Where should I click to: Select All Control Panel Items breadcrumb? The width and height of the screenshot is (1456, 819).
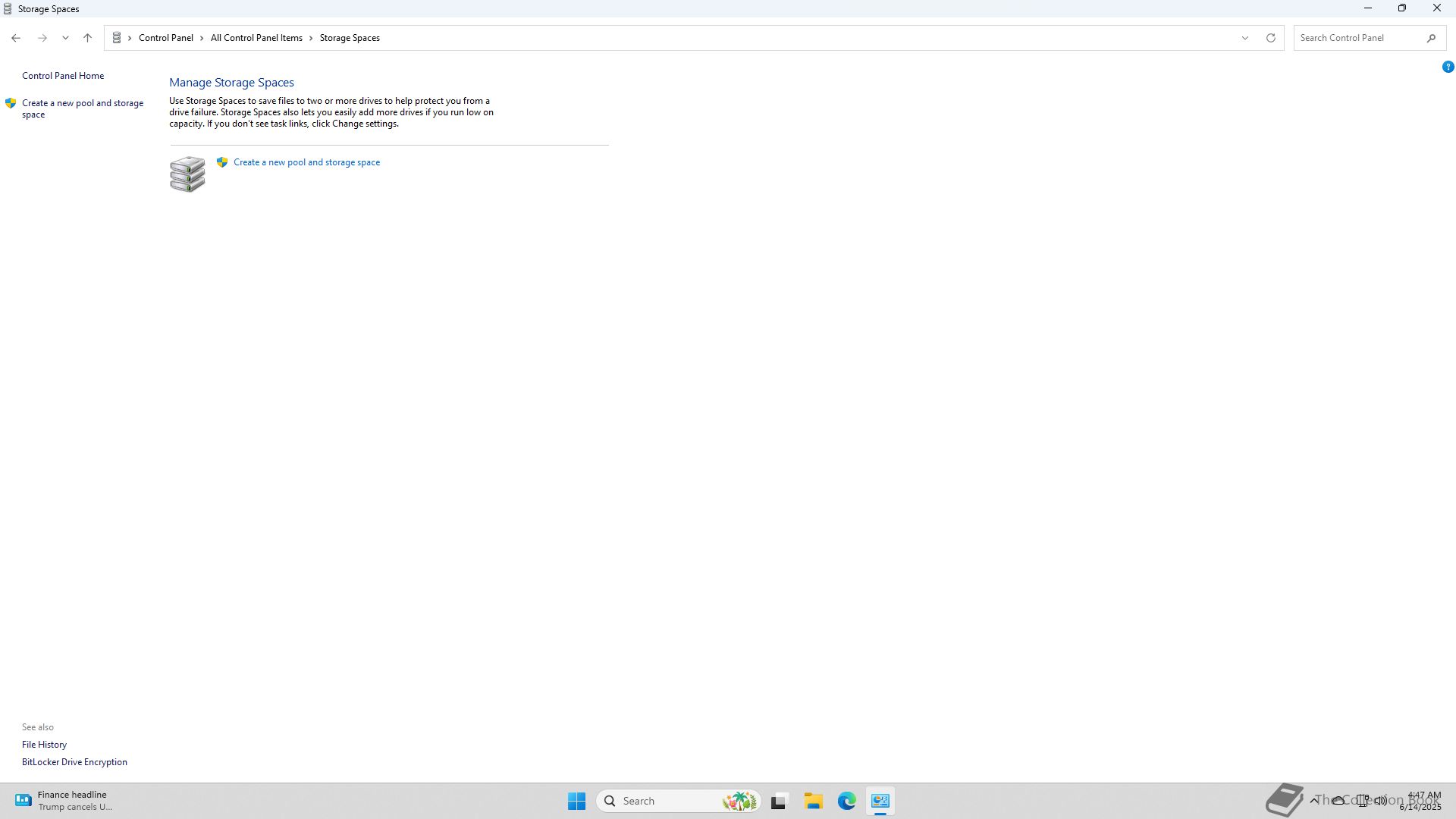coord(256,38)
